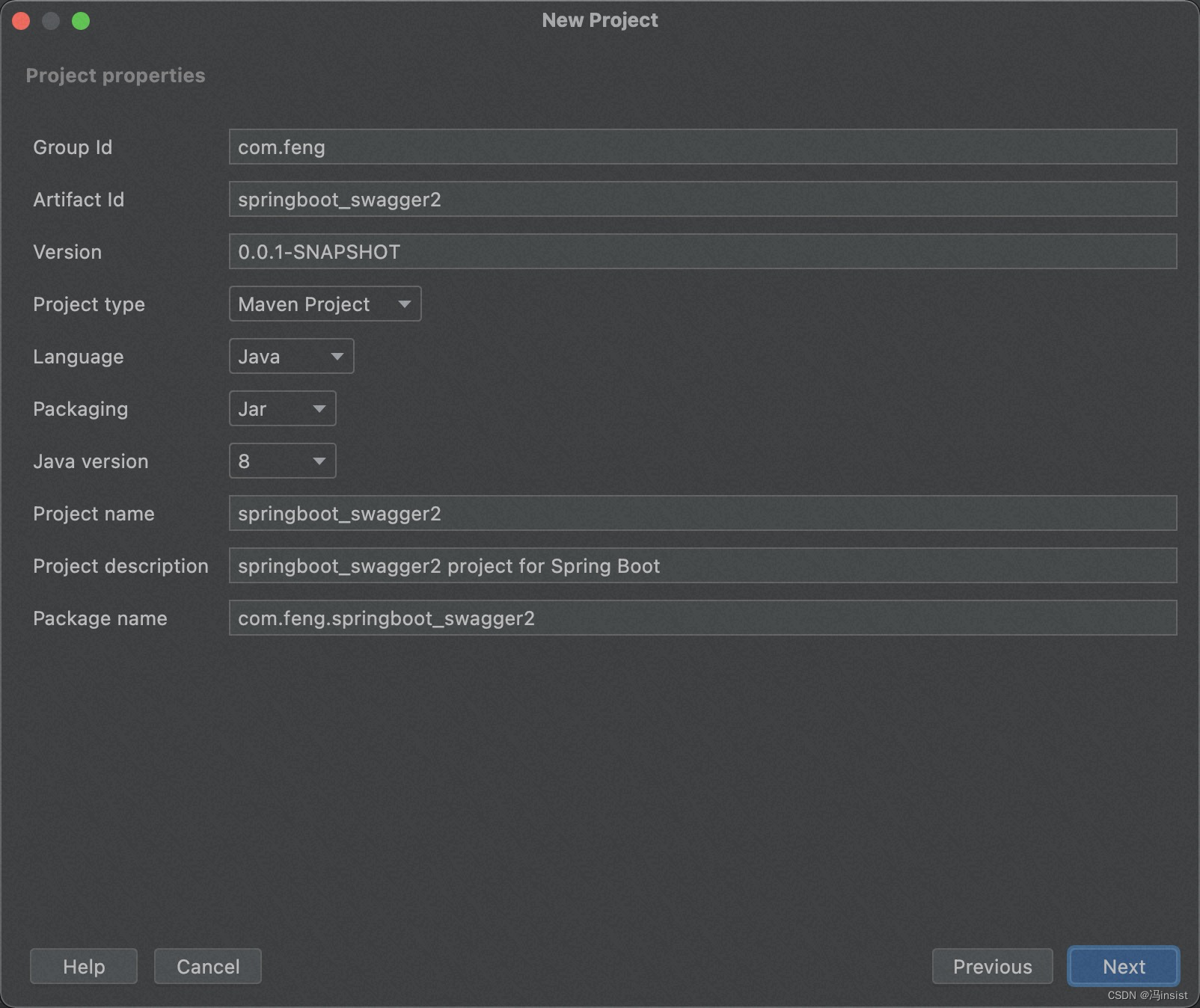The image size is (1200, 1008).
Task: Focus the Version field showing 0.0.1-SNAPSHOT
Action: click(x=702, y=251)
